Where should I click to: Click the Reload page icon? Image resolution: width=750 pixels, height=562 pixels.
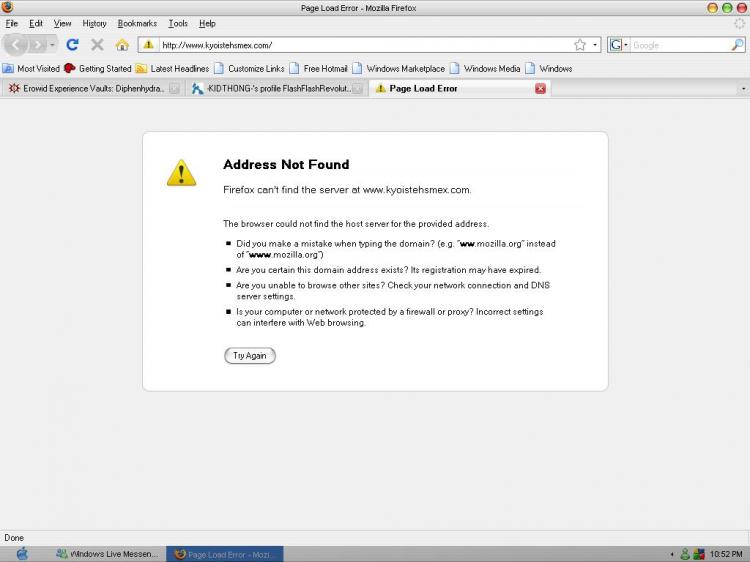pyautogui.click(x=72, y=45)
